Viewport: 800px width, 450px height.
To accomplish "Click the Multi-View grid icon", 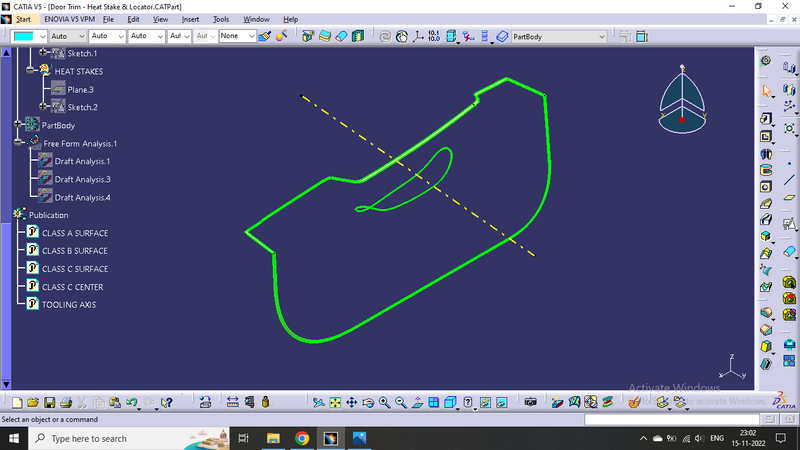I will pos(433,403).
